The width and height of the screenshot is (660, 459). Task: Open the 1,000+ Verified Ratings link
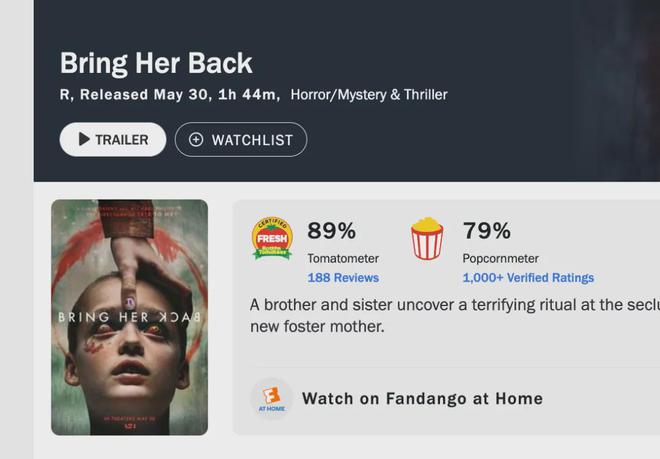tap(528, 278)
